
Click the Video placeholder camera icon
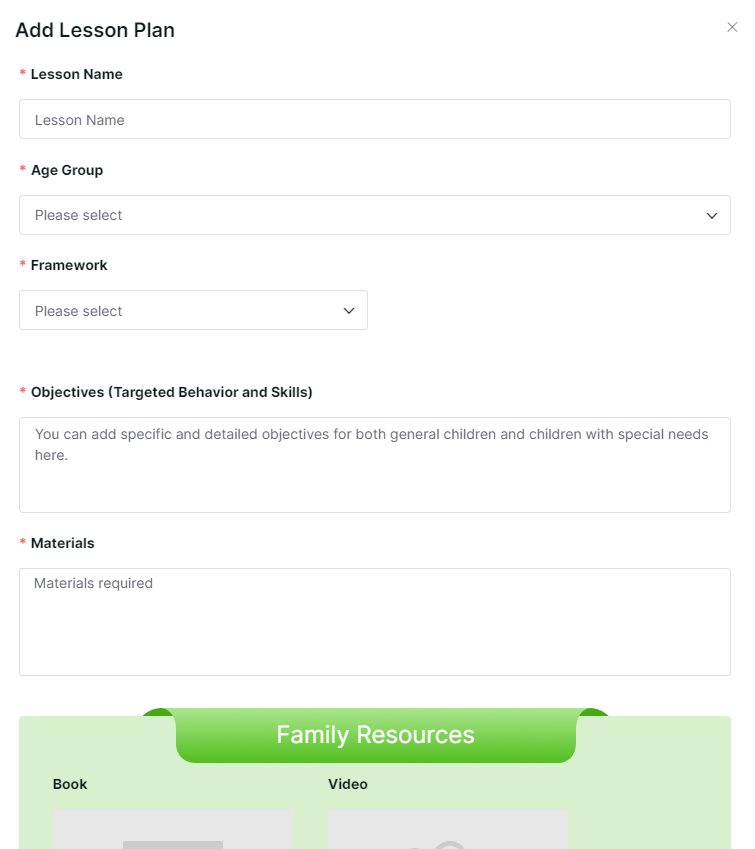(x=447, y=845)
